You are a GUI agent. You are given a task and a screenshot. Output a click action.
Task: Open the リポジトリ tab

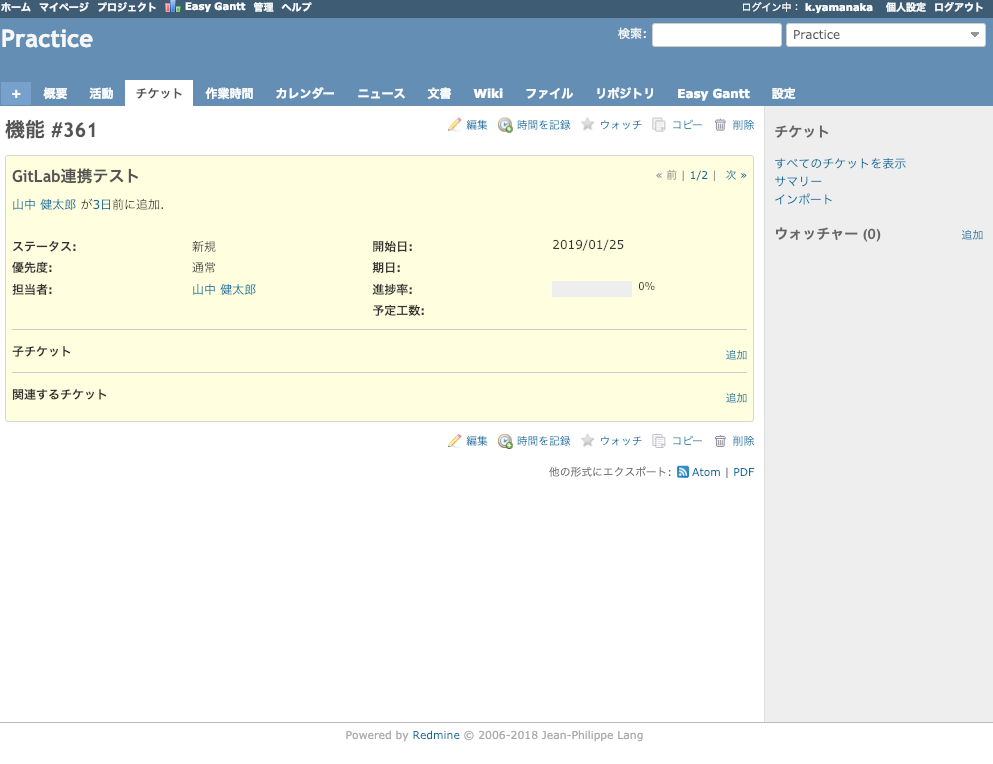pyautogui.click(x=625, y=94)
